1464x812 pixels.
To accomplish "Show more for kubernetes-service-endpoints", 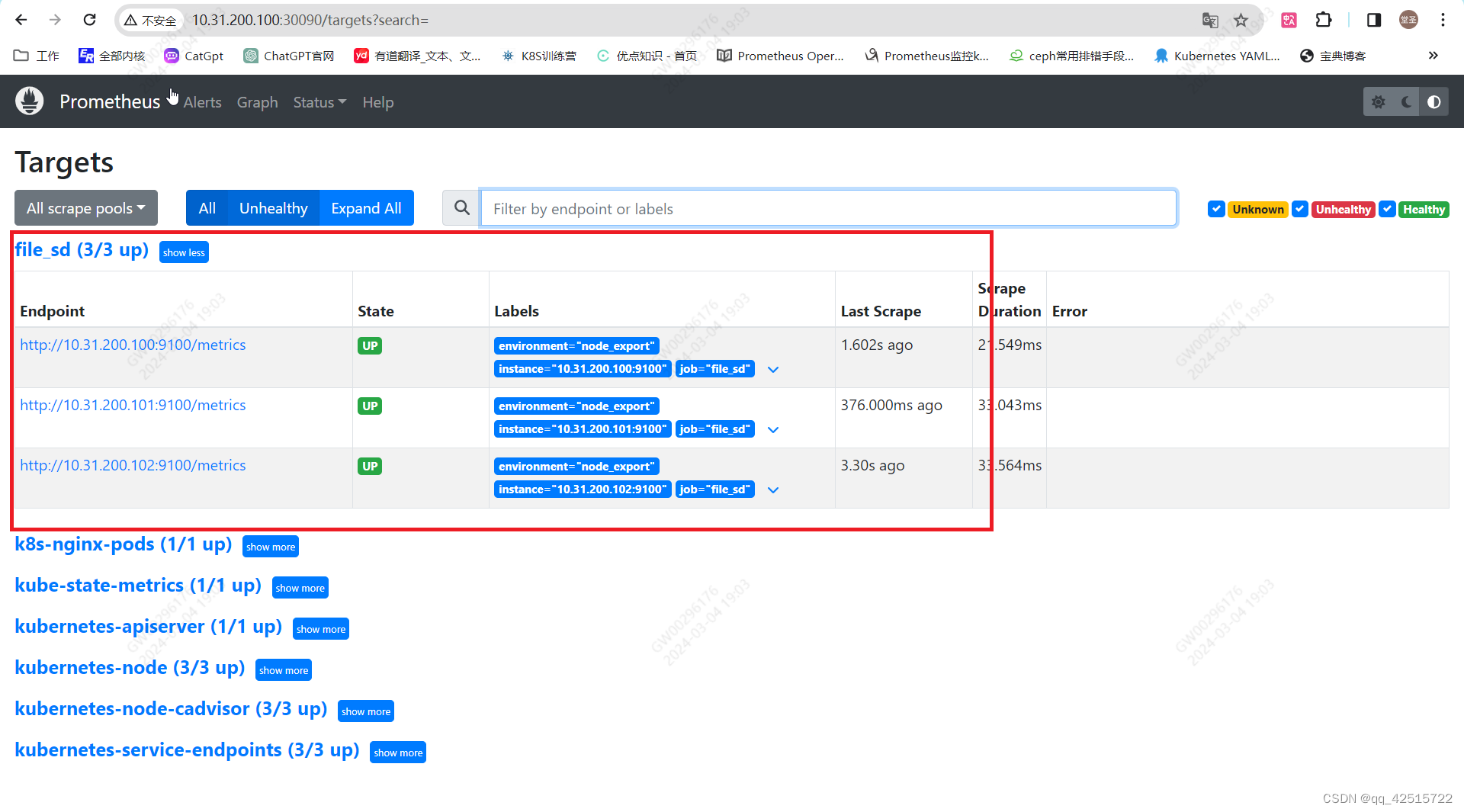I will click(398, 753).
